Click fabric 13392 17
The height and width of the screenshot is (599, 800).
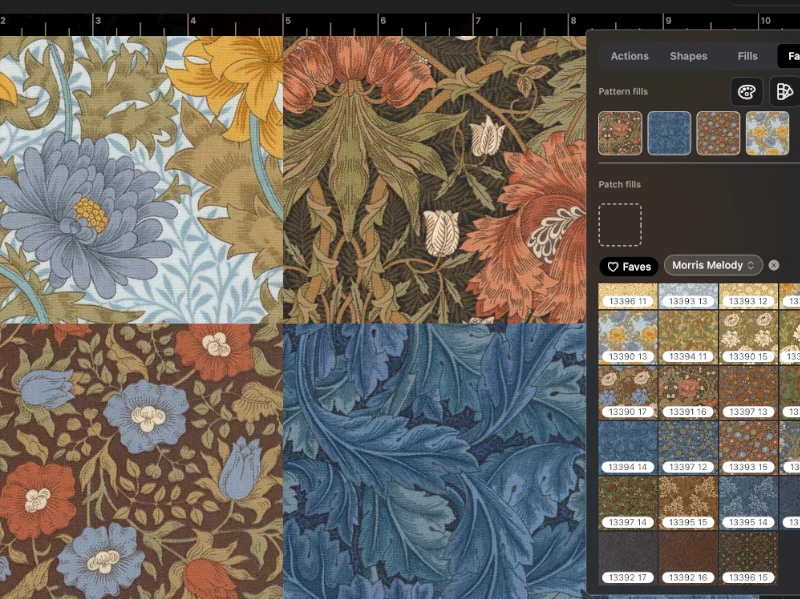tap(628, 558)
